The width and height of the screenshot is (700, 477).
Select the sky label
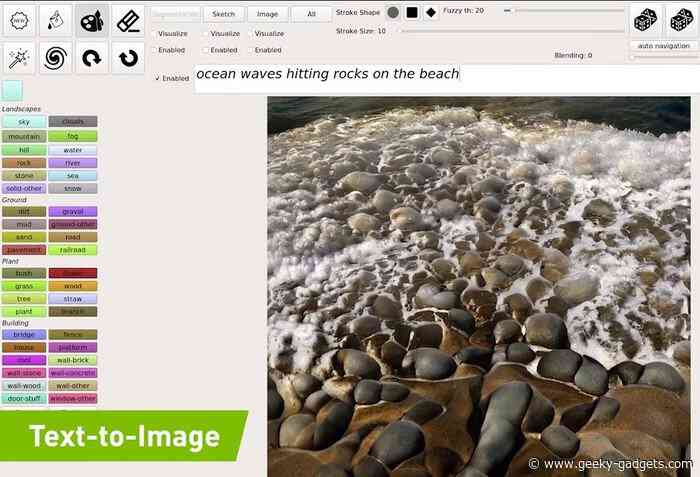[x=24, y=121]
